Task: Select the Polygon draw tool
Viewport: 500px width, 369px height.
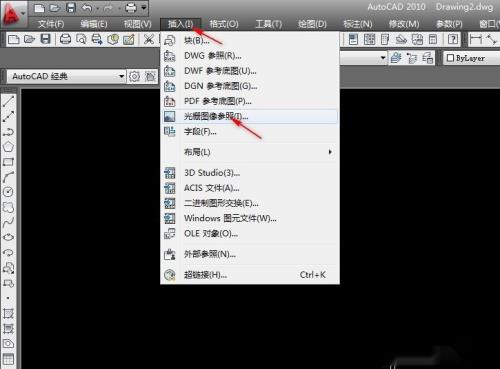Action: (8, 147)
